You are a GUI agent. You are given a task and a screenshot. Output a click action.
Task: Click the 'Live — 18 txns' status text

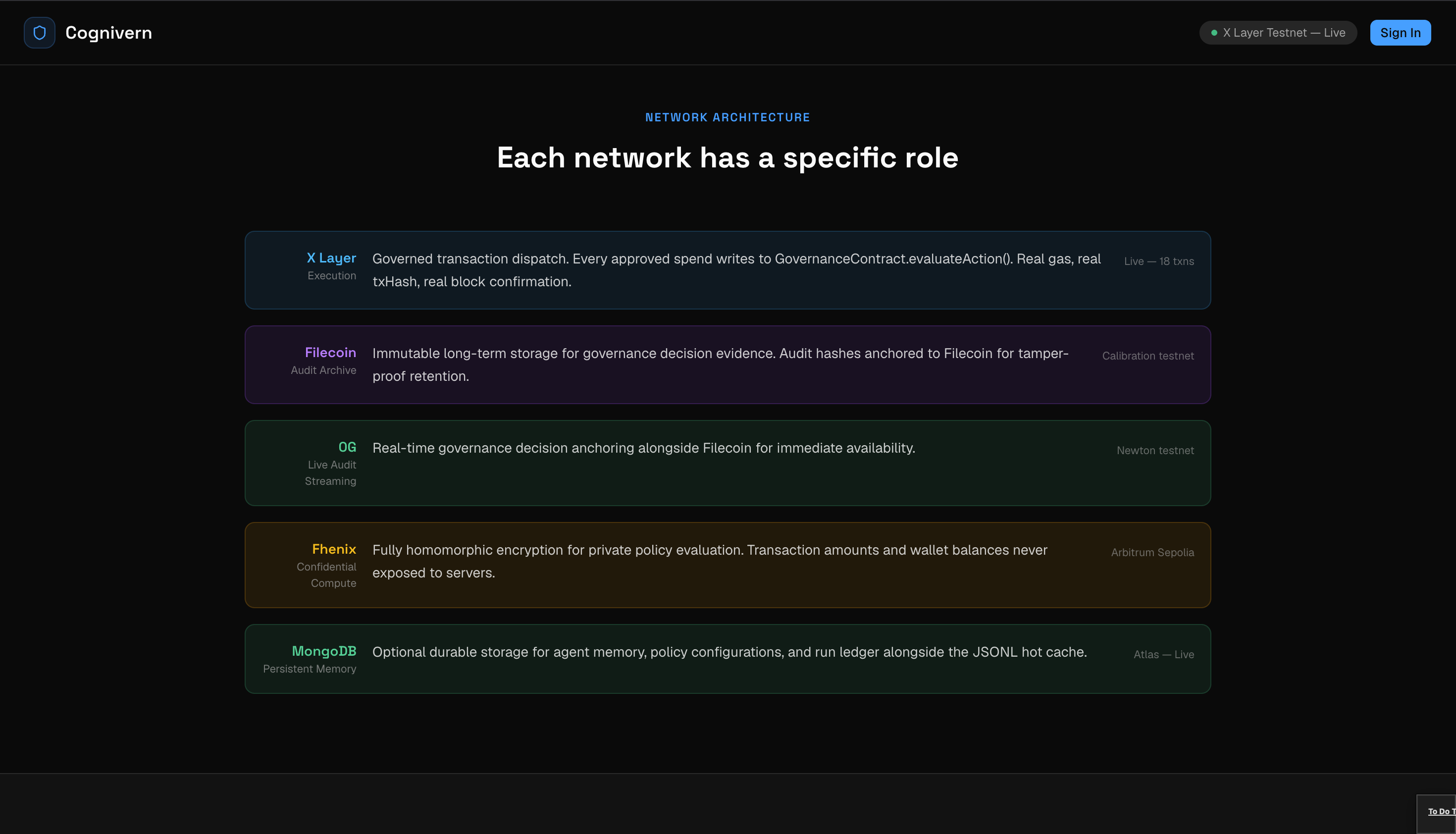[x=1159, y=261]
